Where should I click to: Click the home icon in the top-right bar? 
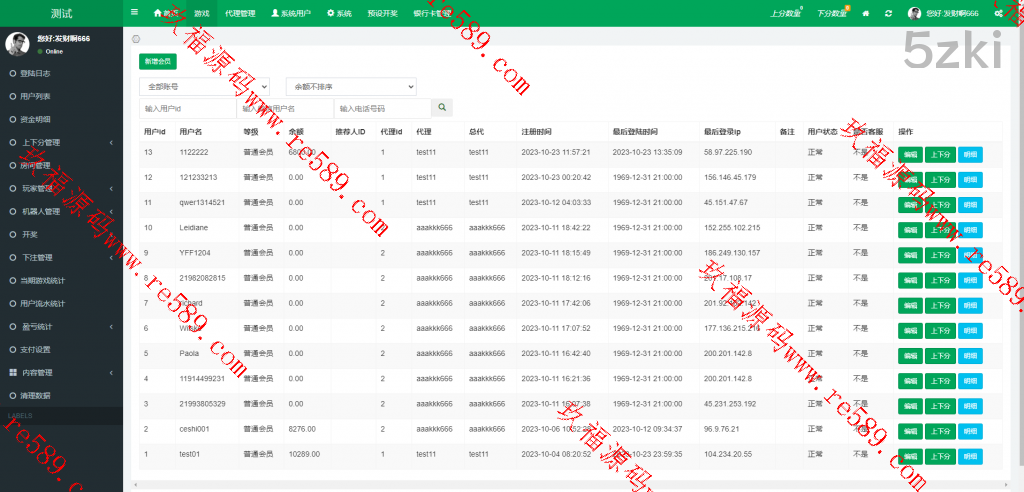[865, 13]
